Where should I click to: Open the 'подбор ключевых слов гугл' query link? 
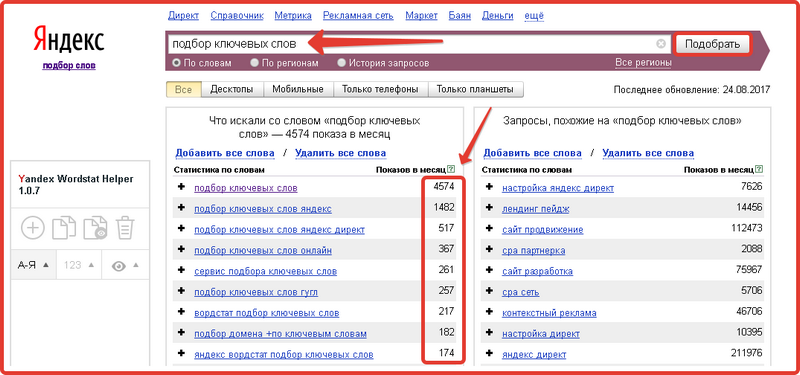point(256,292)
